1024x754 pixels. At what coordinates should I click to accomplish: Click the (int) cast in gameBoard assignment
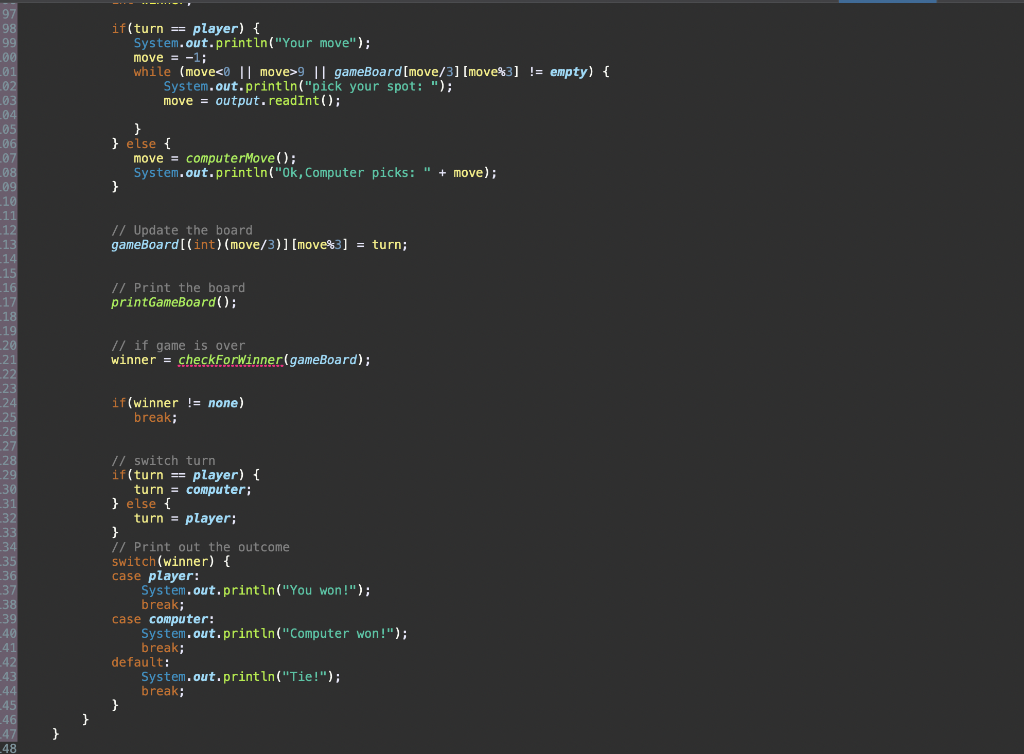[204, 245]
